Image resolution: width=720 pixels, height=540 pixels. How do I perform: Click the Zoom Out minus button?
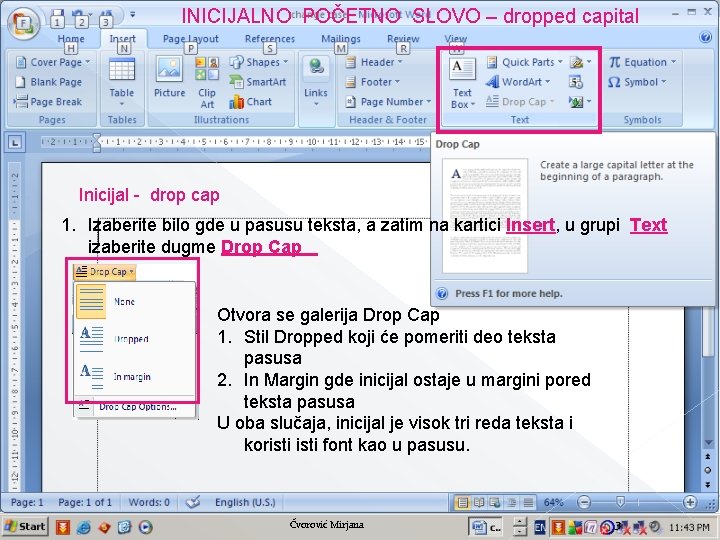click(584, 502)
